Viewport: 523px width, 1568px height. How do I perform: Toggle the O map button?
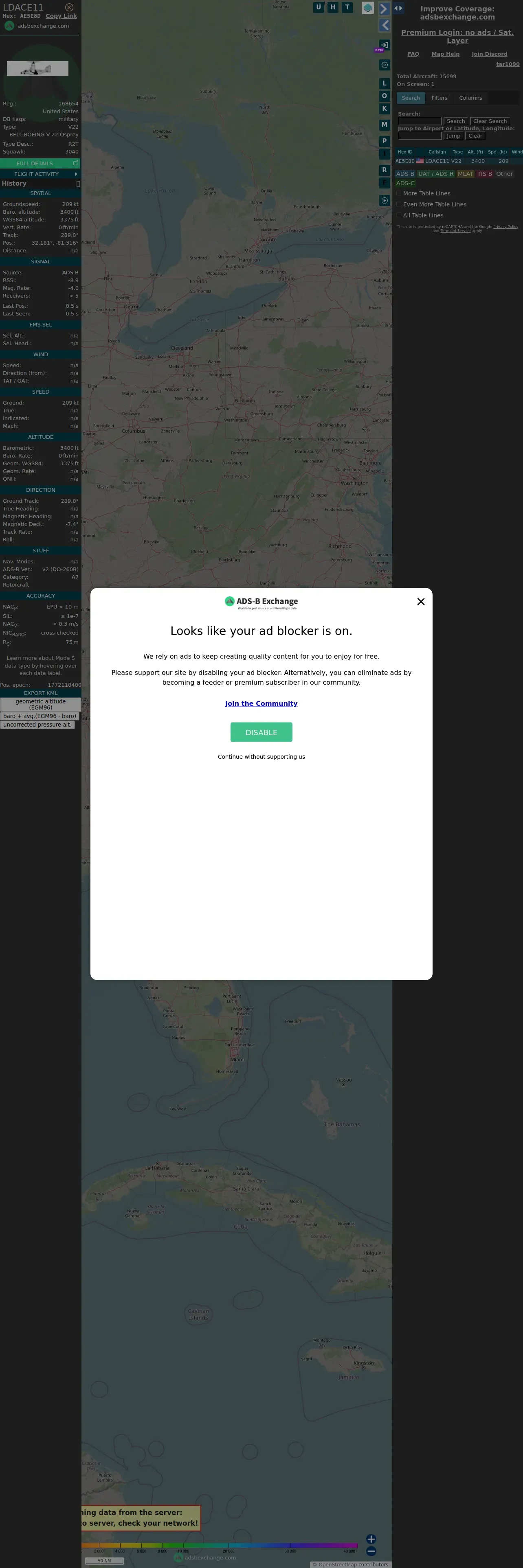click(384, 96)
